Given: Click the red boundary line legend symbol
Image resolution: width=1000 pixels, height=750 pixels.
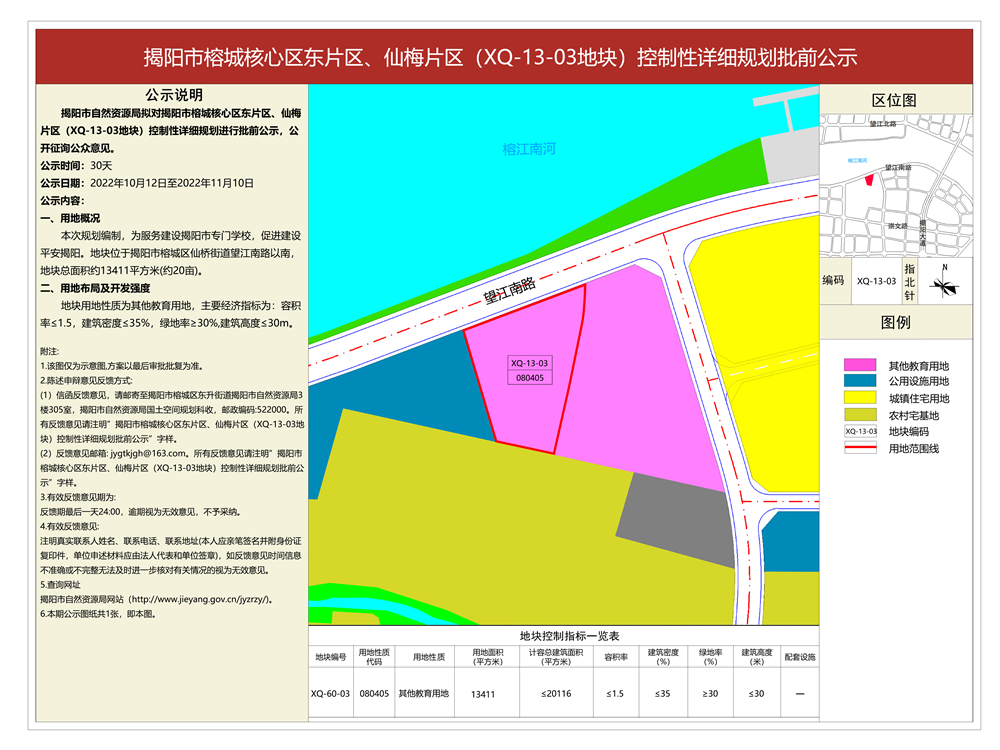Looking at the screenshot, I should (x=860, y=449).
